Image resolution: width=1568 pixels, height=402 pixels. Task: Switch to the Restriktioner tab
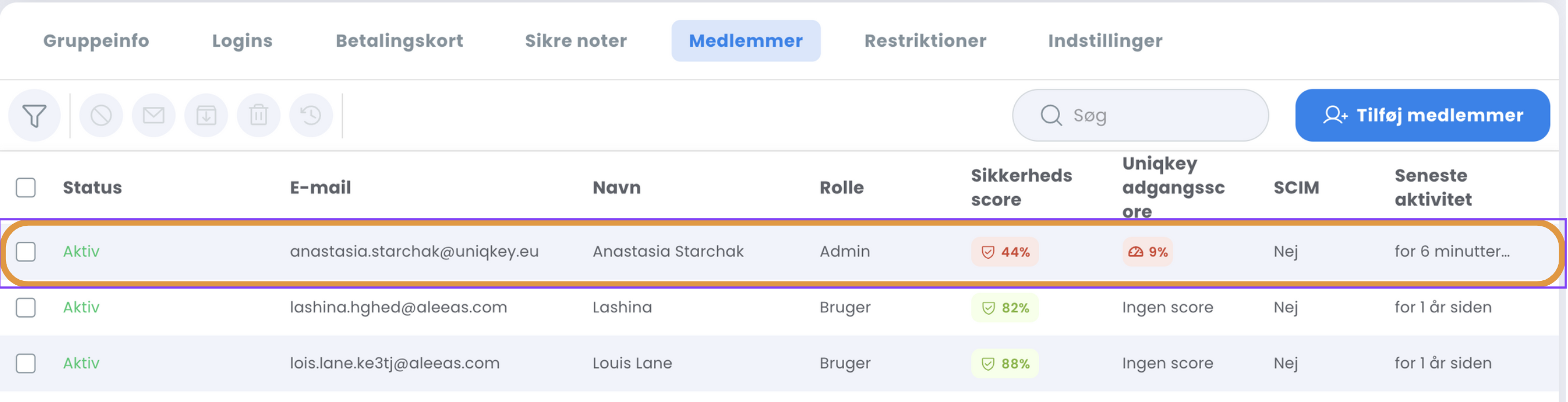coord(925,41)
